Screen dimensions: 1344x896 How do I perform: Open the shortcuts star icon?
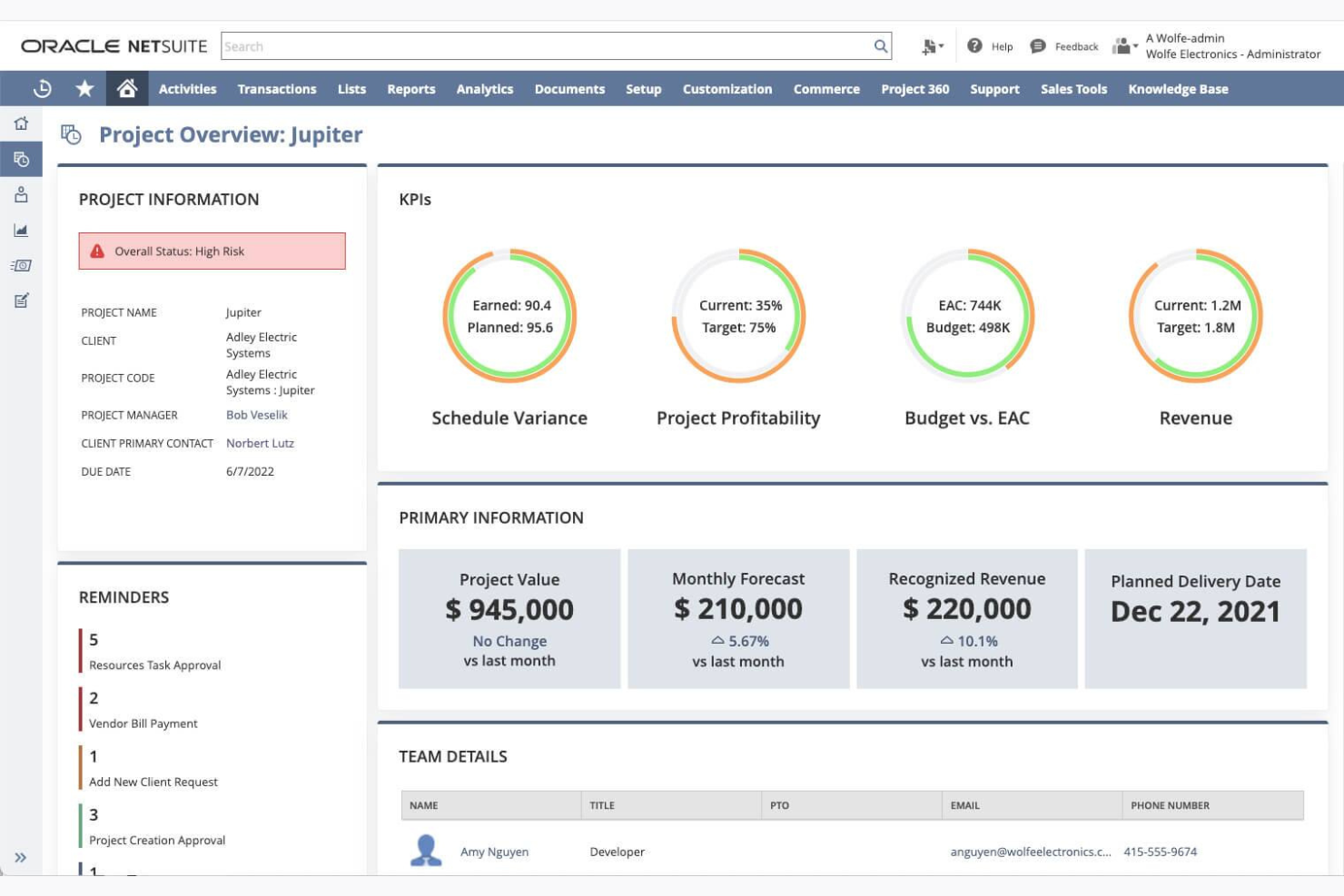tap(84, 89)
